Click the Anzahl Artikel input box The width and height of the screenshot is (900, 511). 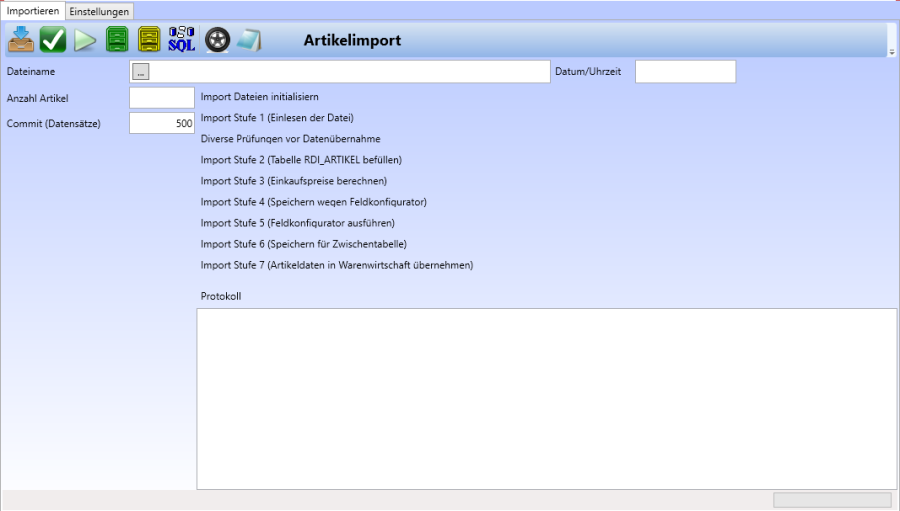(162, 98)
